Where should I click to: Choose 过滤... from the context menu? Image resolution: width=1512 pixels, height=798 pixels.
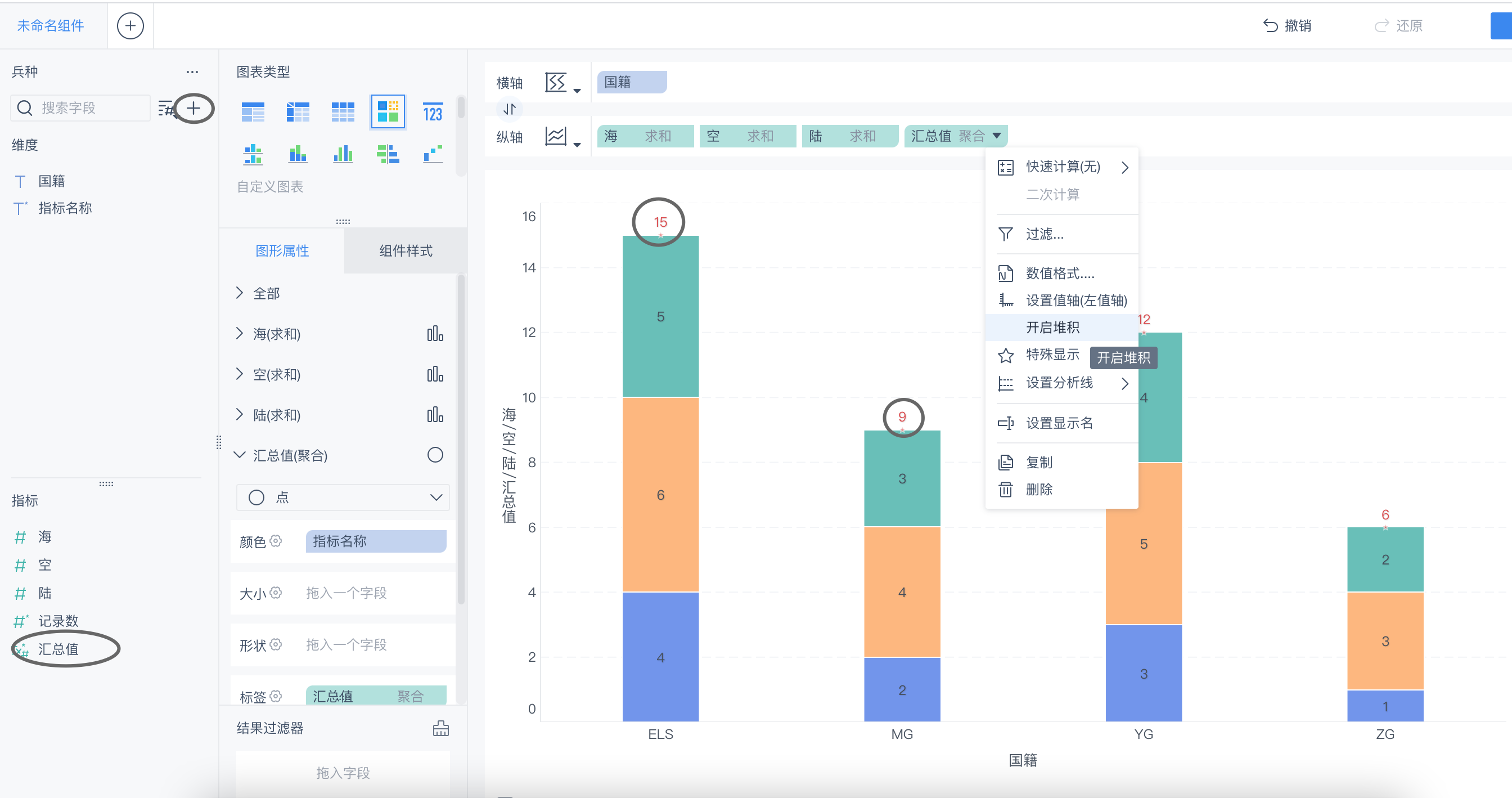click(1061, 234)
